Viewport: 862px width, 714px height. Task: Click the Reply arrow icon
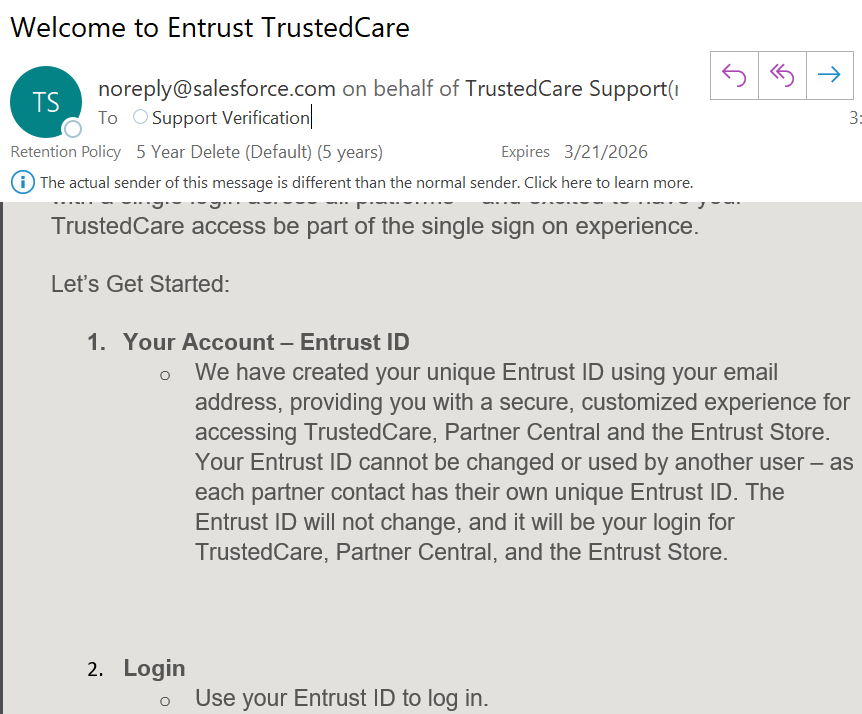(x=734, y=75)
